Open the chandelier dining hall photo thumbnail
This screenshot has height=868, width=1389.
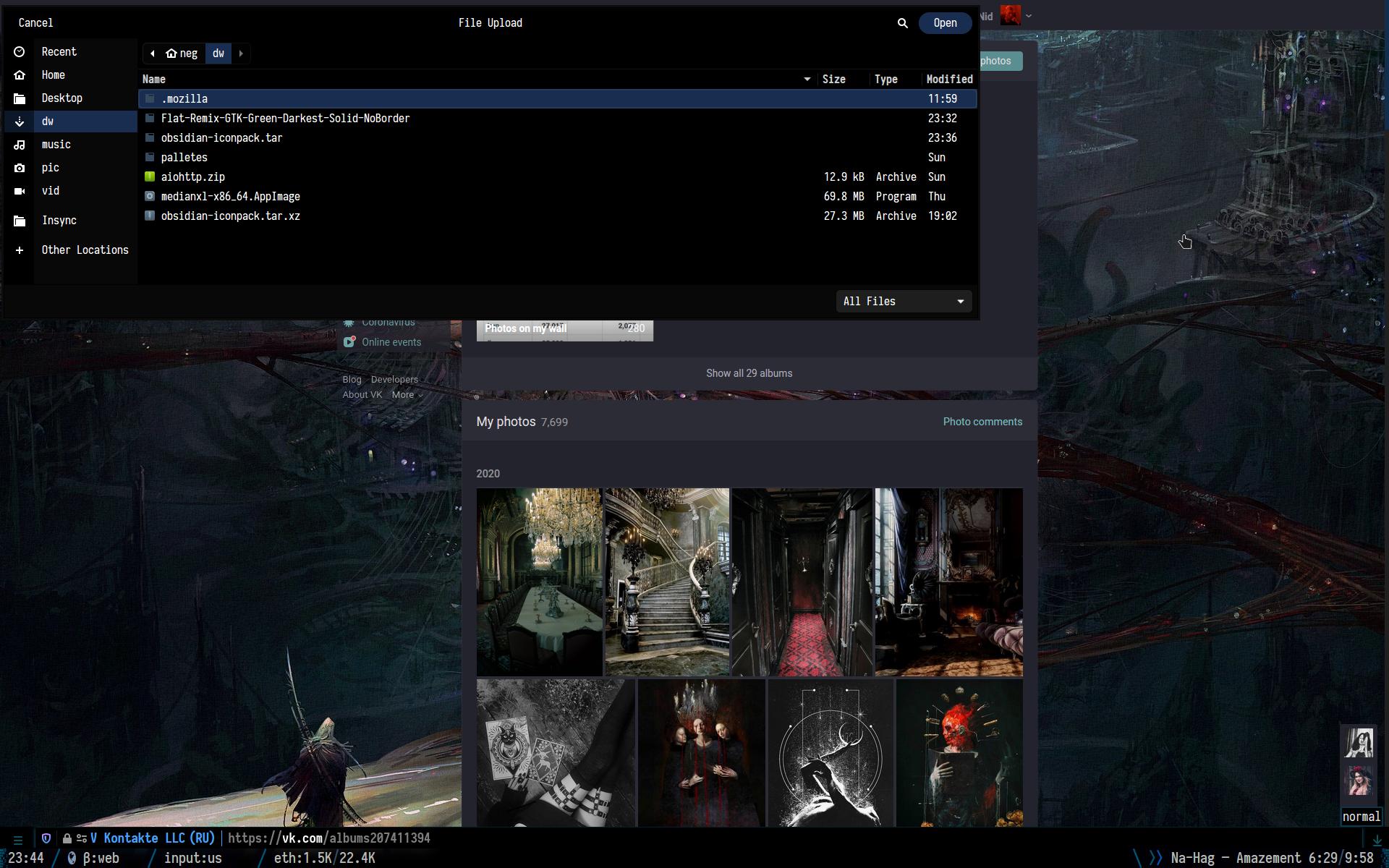point(539,582)
